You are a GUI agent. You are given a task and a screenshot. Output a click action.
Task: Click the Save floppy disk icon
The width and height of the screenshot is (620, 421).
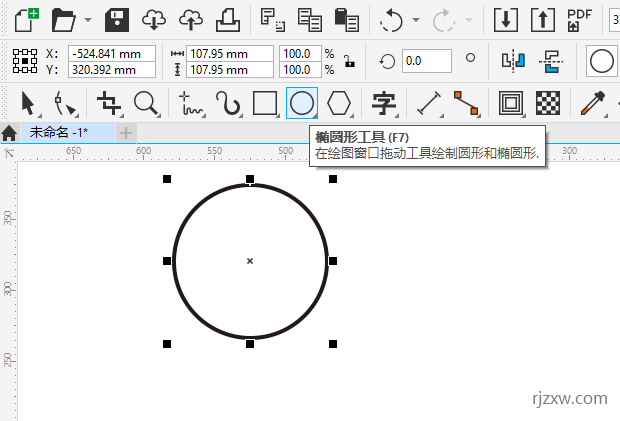click(118, 18)
